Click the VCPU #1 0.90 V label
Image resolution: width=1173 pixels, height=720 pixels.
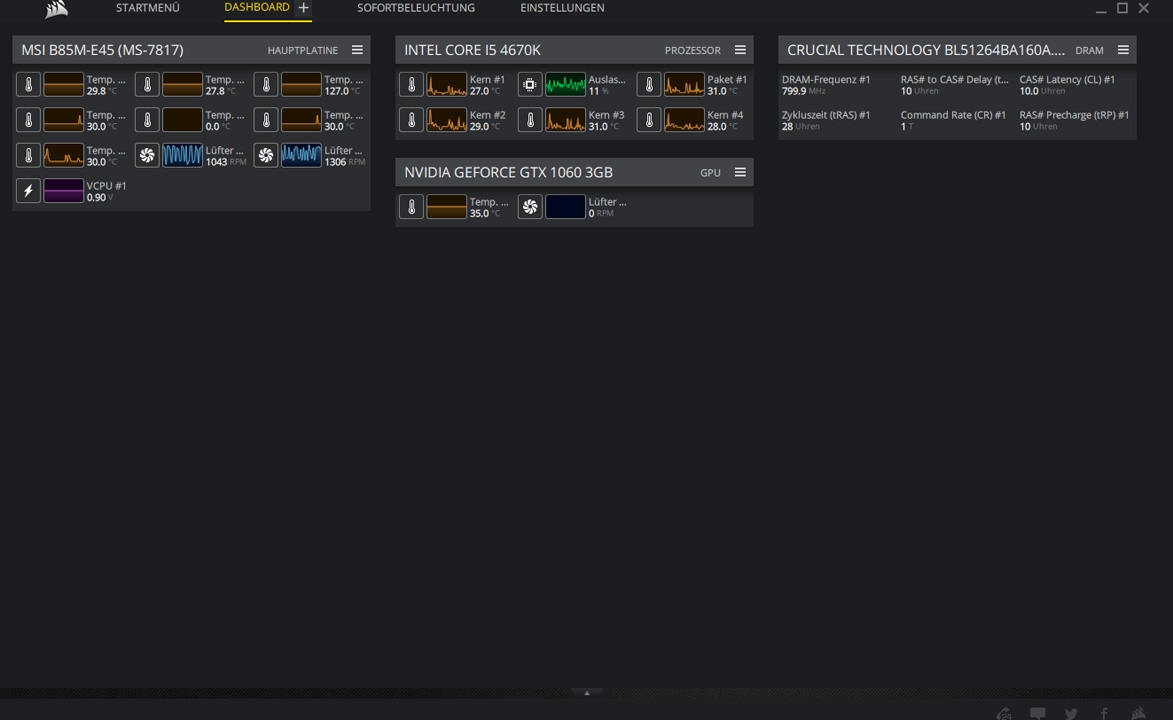tap(106, 191)
